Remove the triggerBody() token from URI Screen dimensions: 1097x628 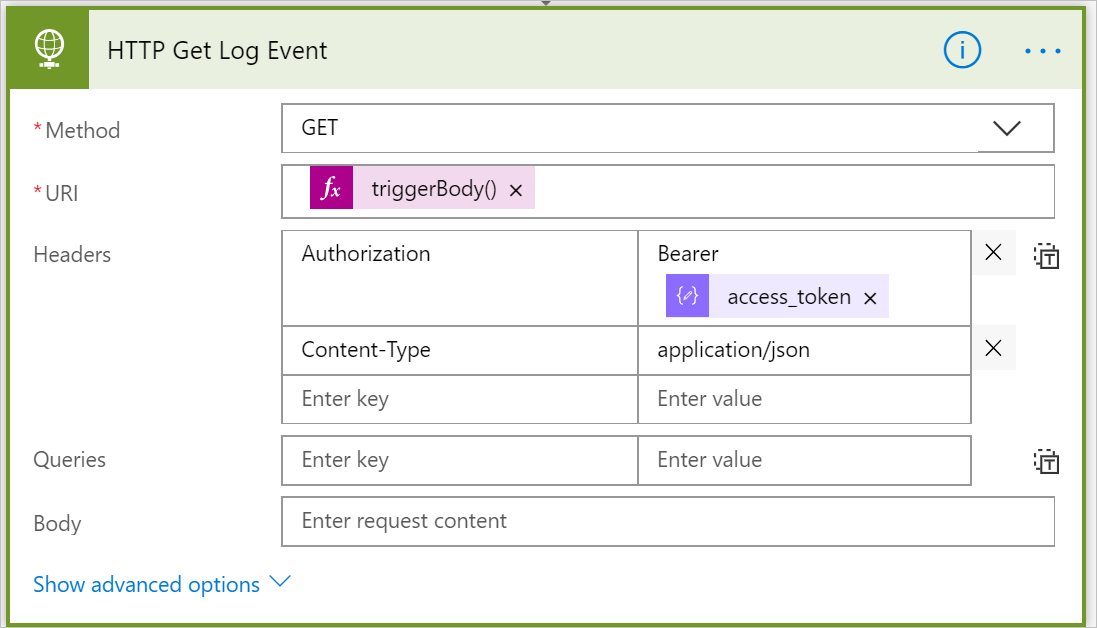coord(516,190)
